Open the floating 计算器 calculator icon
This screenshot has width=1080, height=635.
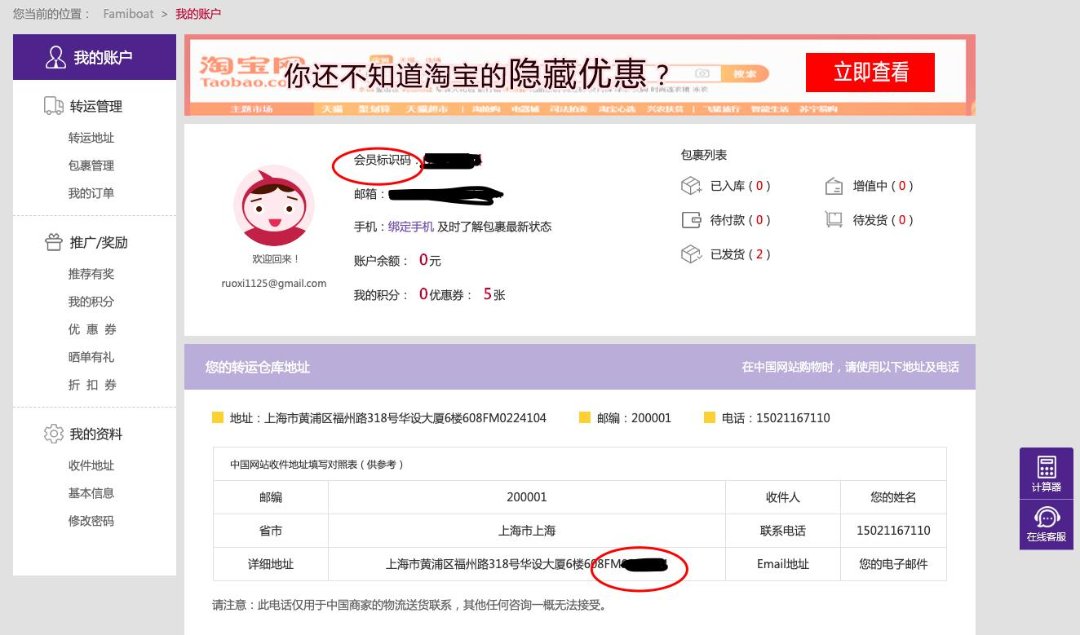tap(1046, 466)
